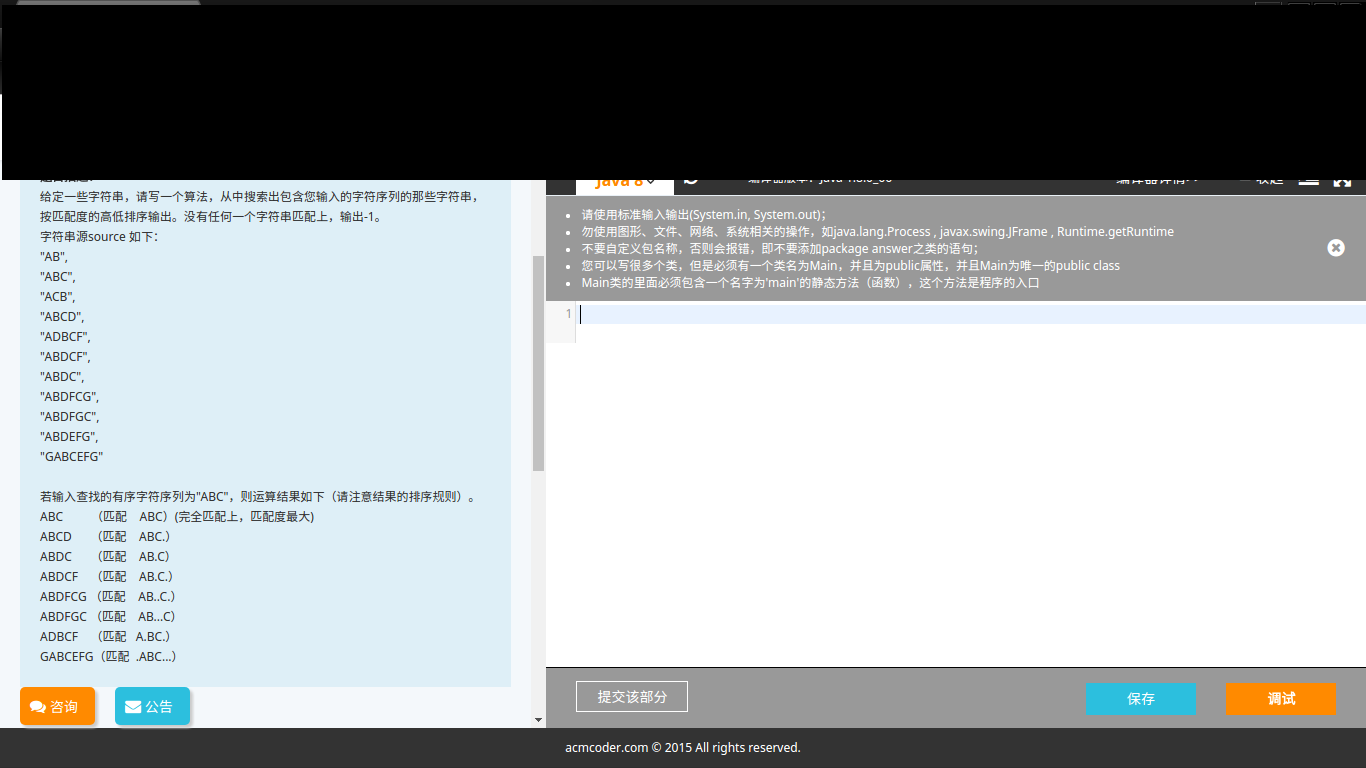Open the editor menu lines icon
Screen dimensions: 1366x768
coord(1308,182)
